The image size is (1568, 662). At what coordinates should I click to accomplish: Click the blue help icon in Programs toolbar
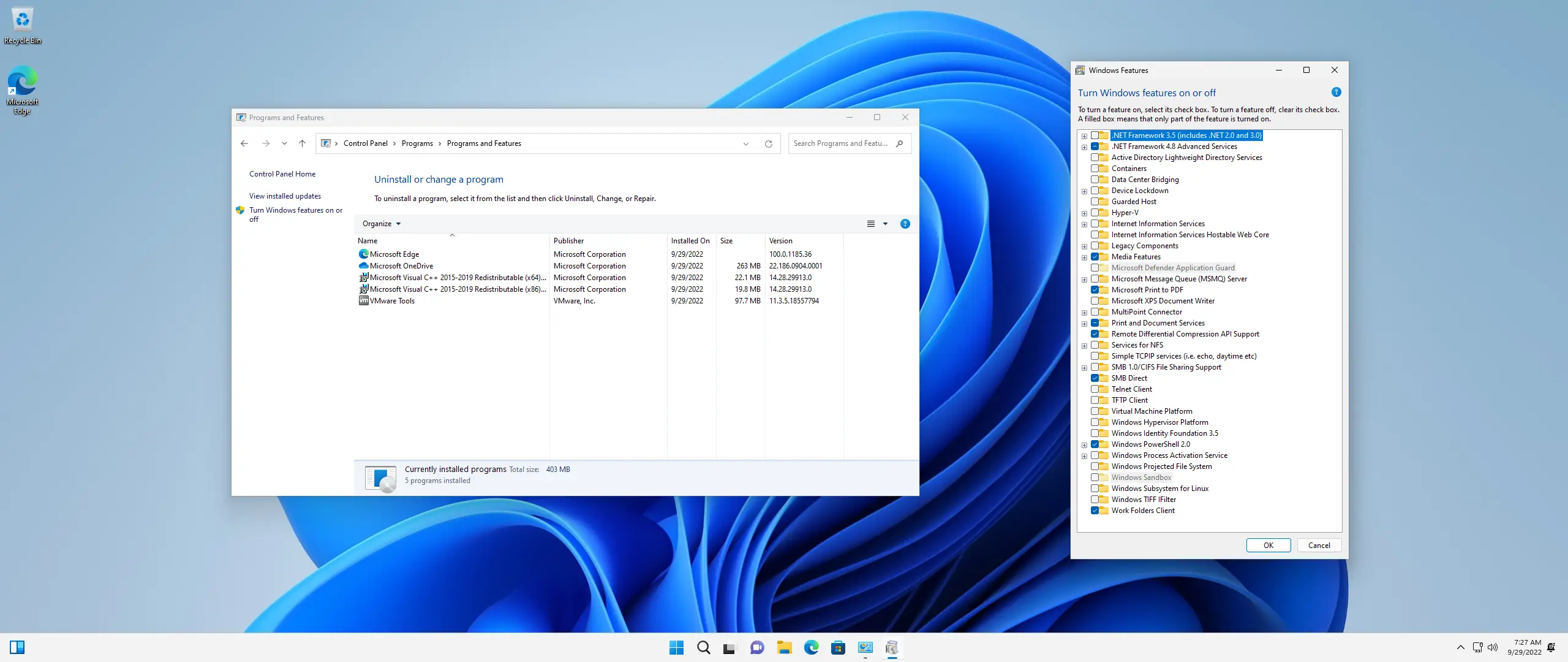905,224
